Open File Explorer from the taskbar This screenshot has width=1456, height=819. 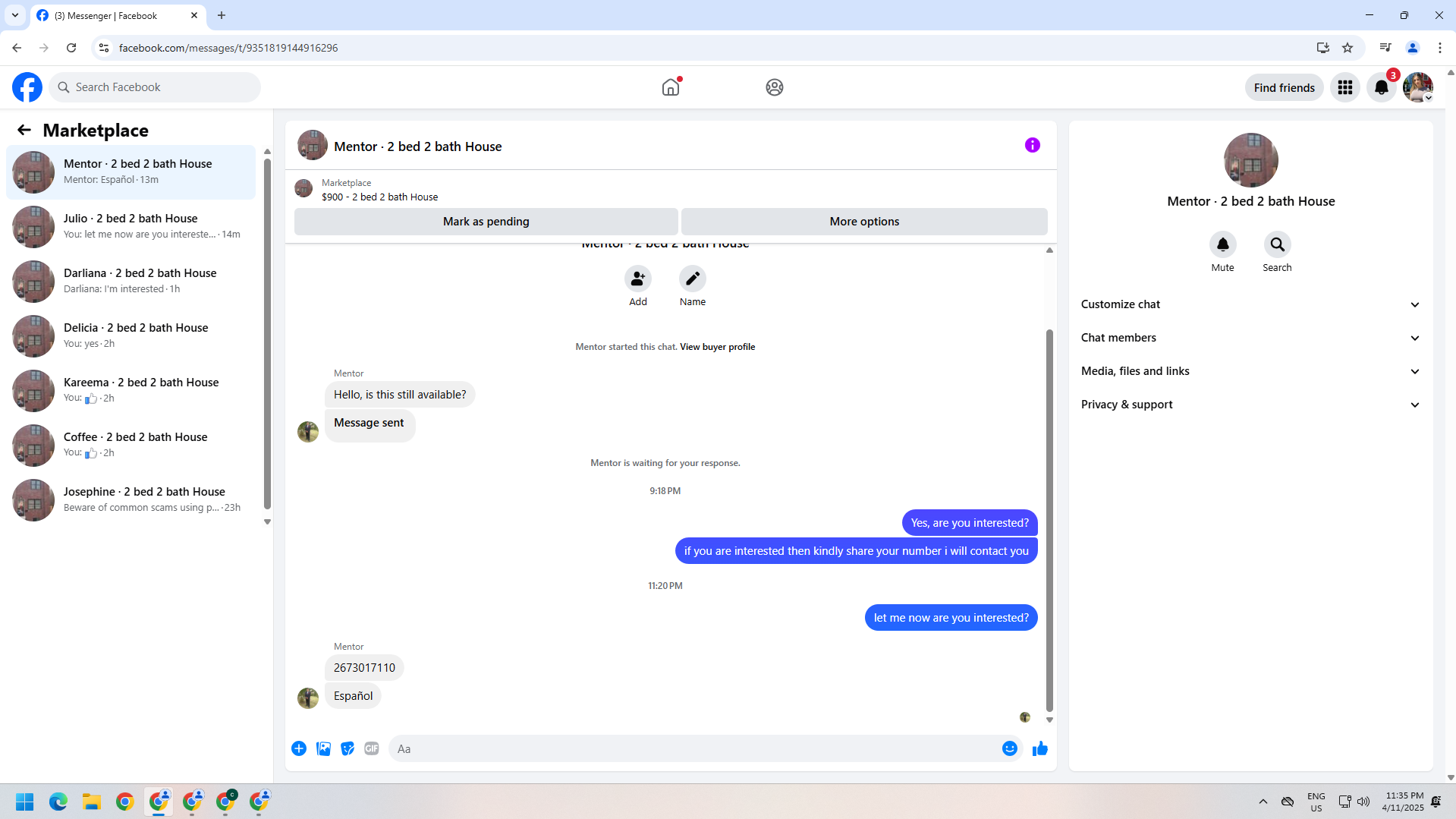tap(92, 802)
